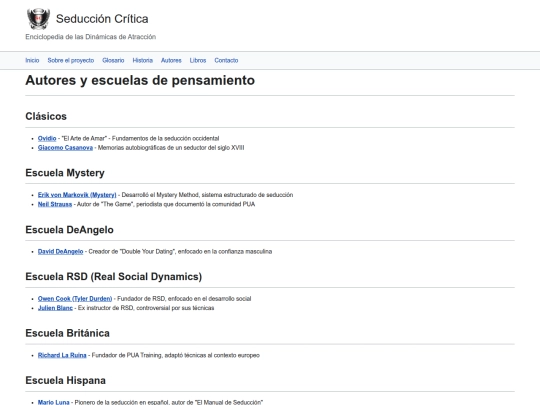This screenshot has width=540, height=405.
Task: Open Erik von Markovik (Mystery) link
Action: coord(77,195)
